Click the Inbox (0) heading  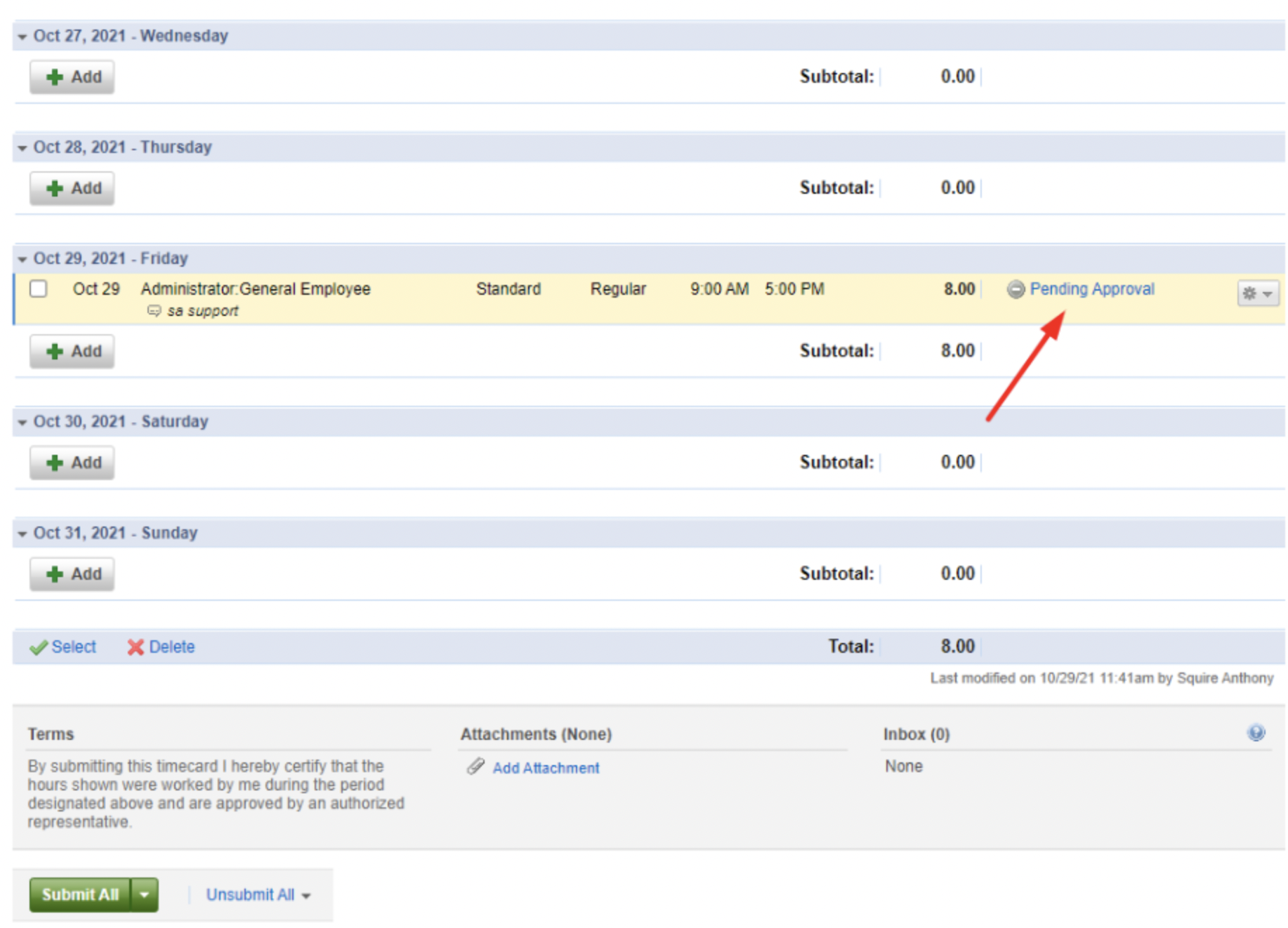[x=916, y=734]
